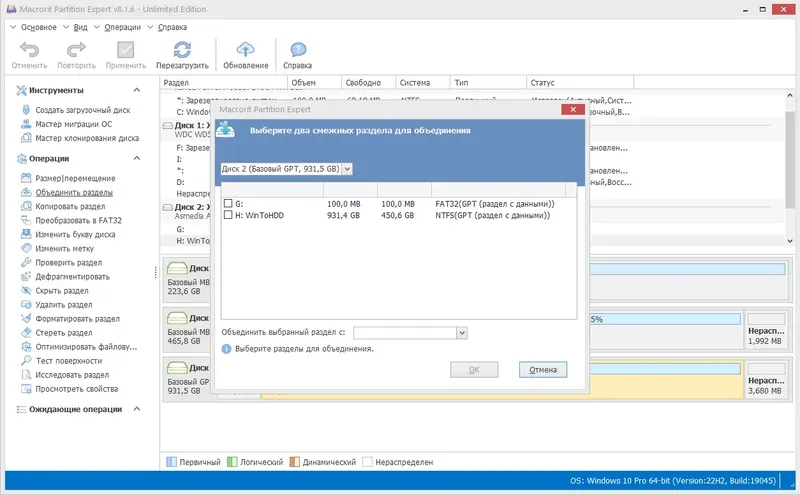Click the FAT32(GPT (раздел с данными)) cell
Image resolution: width=800 pixels, height=495 pixels.
pos(494,204)
